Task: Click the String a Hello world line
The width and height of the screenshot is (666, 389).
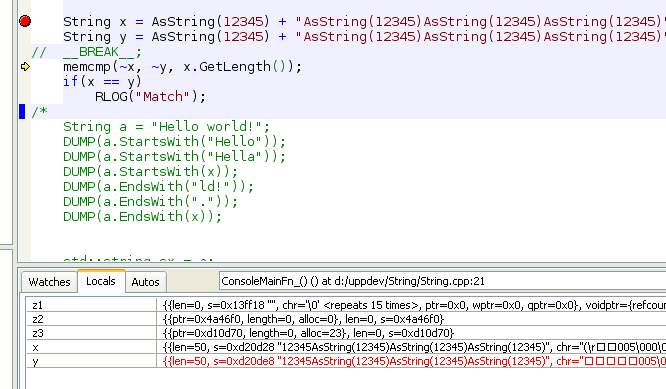Action: point(166,127)
